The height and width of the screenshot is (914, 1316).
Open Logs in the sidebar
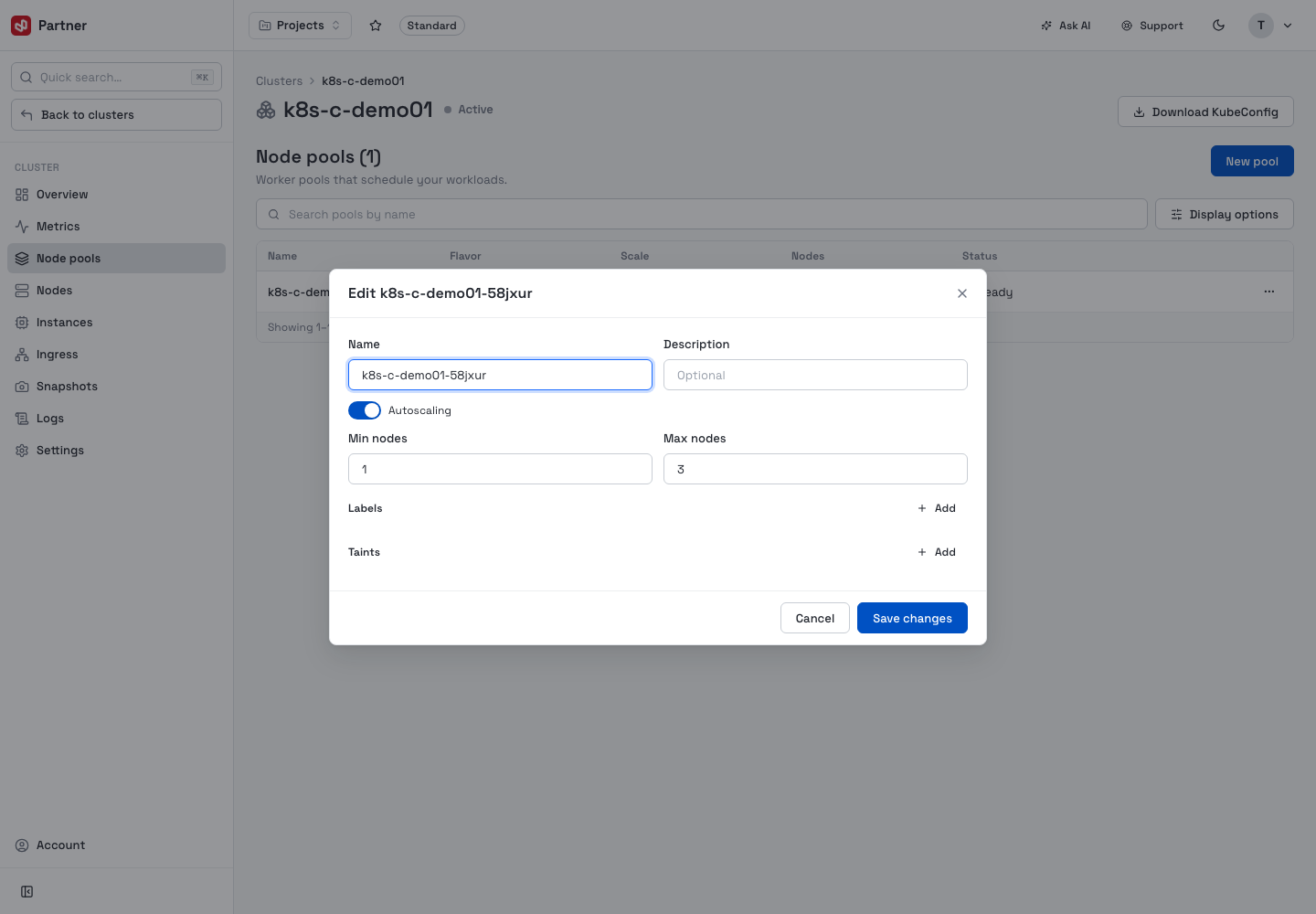pyautogui.click(x=116, y=419)
